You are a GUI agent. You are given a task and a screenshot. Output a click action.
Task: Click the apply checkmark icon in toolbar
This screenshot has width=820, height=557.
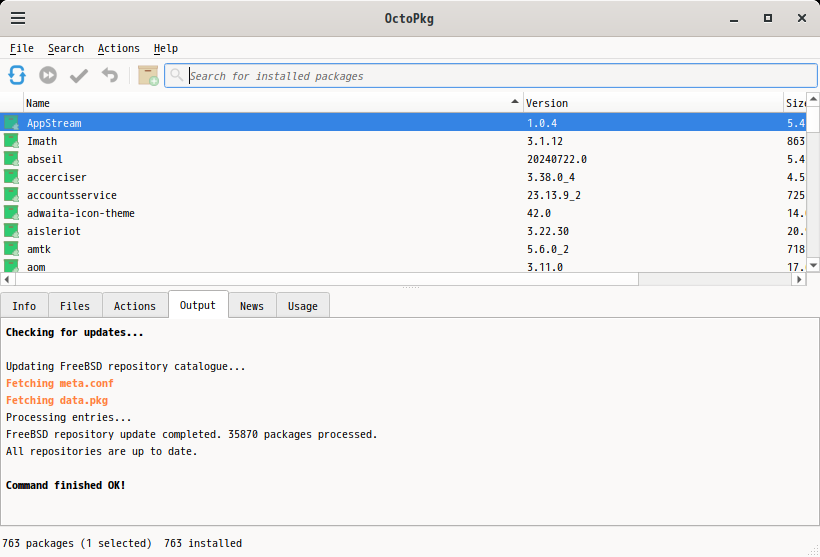click(79, 75)
